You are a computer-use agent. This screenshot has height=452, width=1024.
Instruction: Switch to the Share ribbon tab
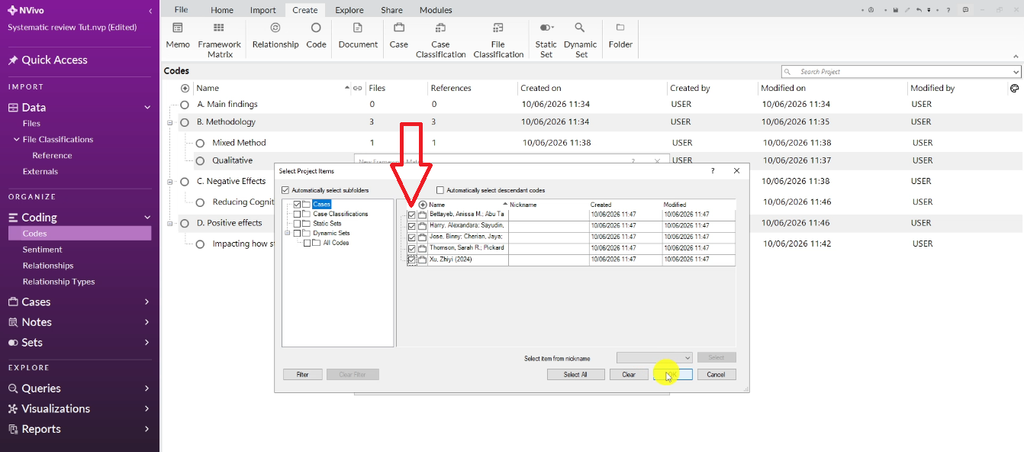392,10
